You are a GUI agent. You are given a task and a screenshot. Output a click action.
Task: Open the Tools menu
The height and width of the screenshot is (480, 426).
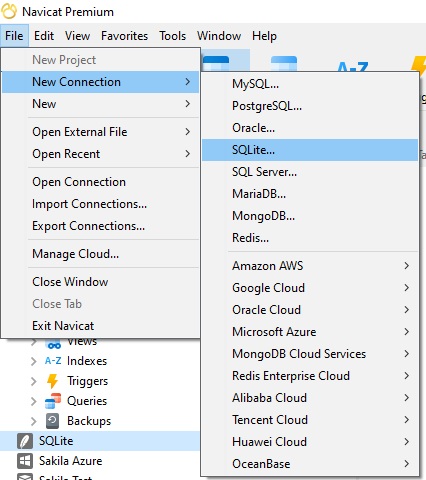(173, 36)
